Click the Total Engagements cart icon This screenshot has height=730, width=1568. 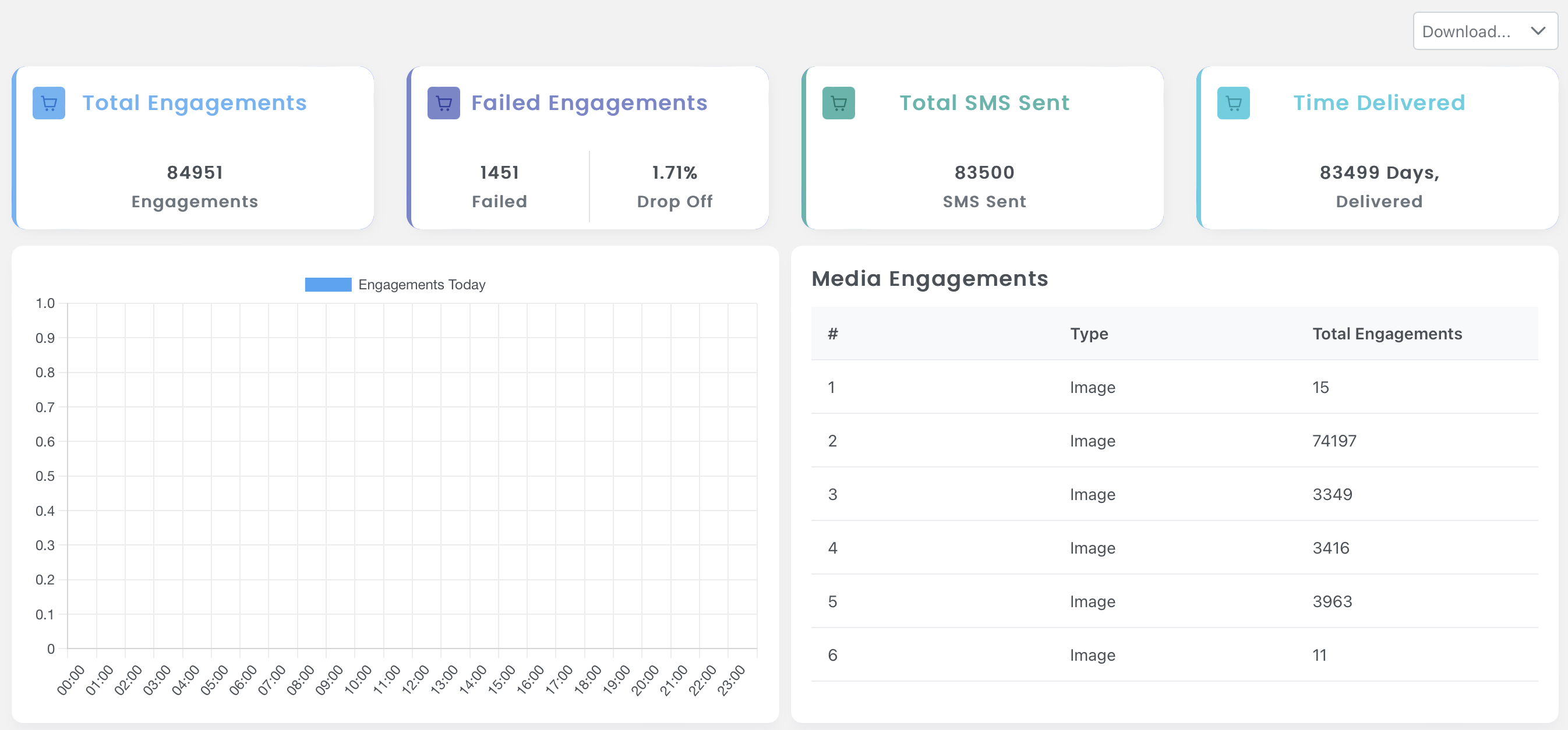pos(49,103)
